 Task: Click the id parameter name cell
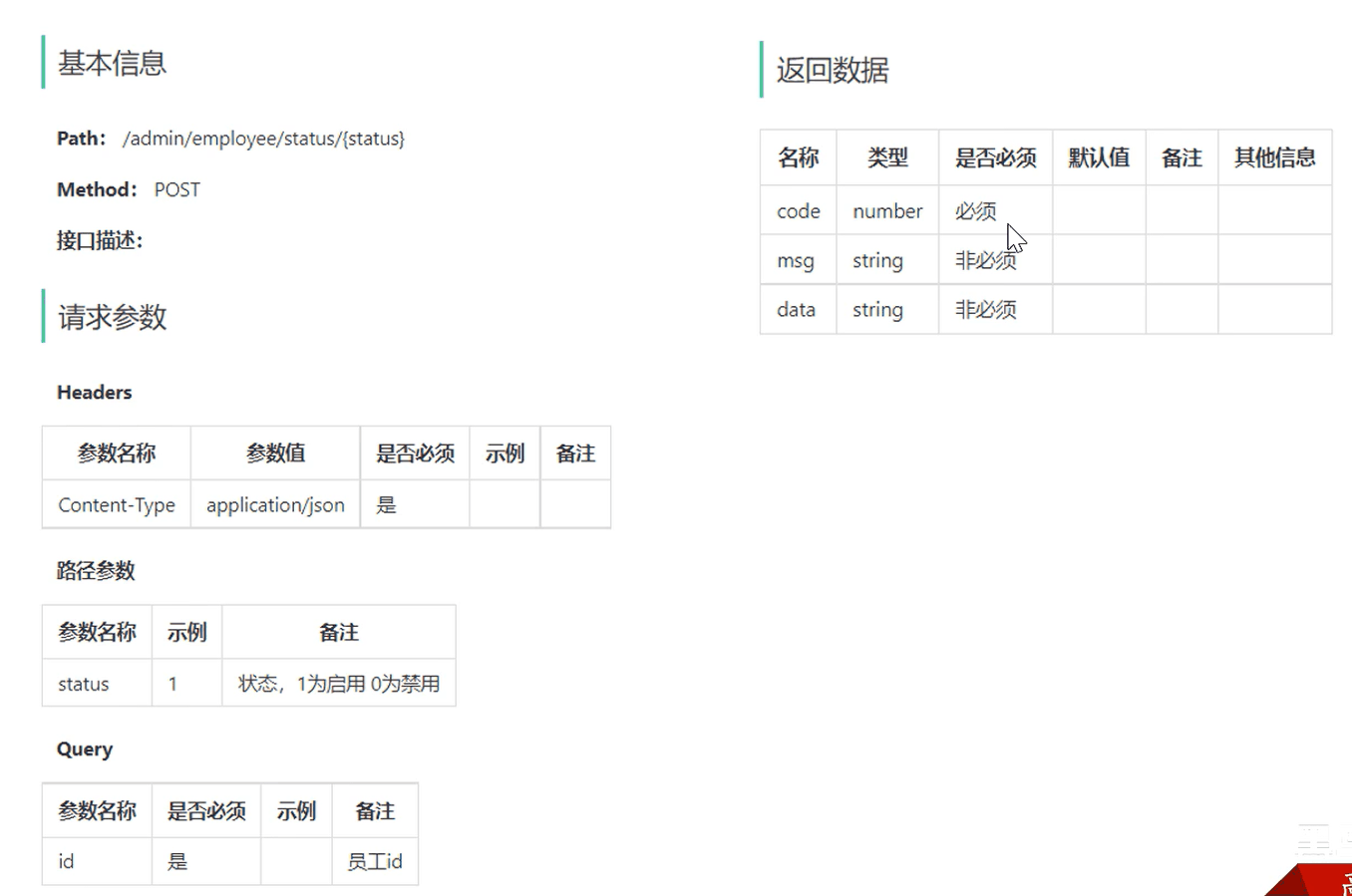coord(97,861)
